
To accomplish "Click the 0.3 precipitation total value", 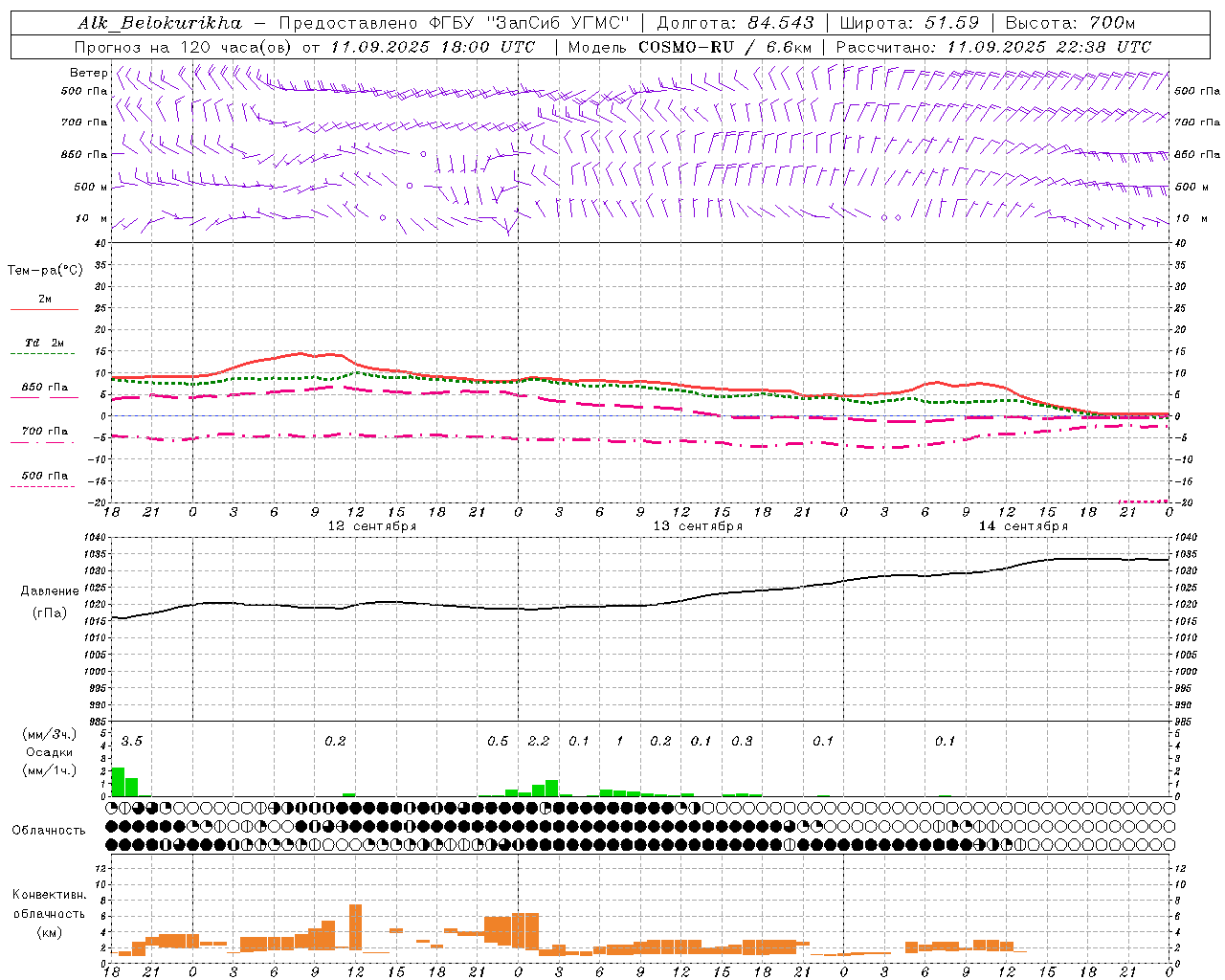I will (742, 741).
